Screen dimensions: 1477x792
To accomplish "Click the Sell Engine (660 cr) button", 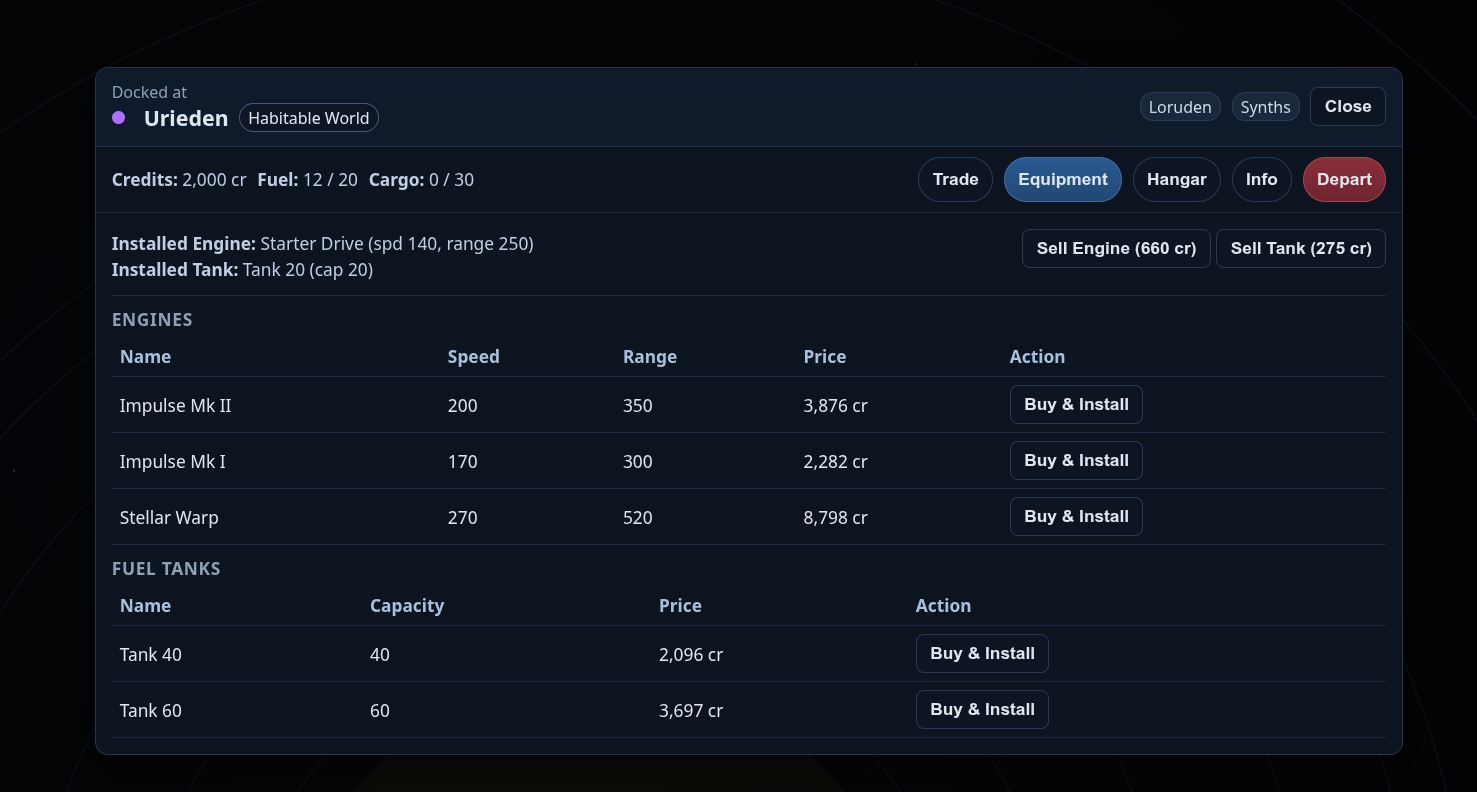I will tap(1116, 249).
